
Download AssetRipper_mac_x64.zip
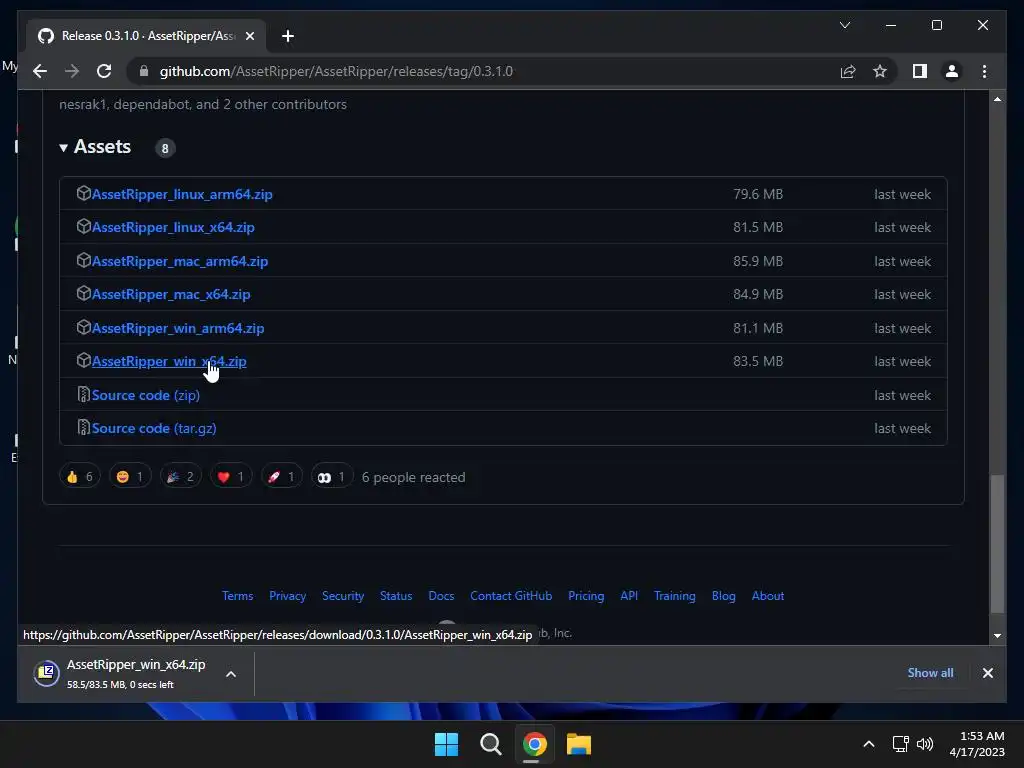[x=170, y=295]
